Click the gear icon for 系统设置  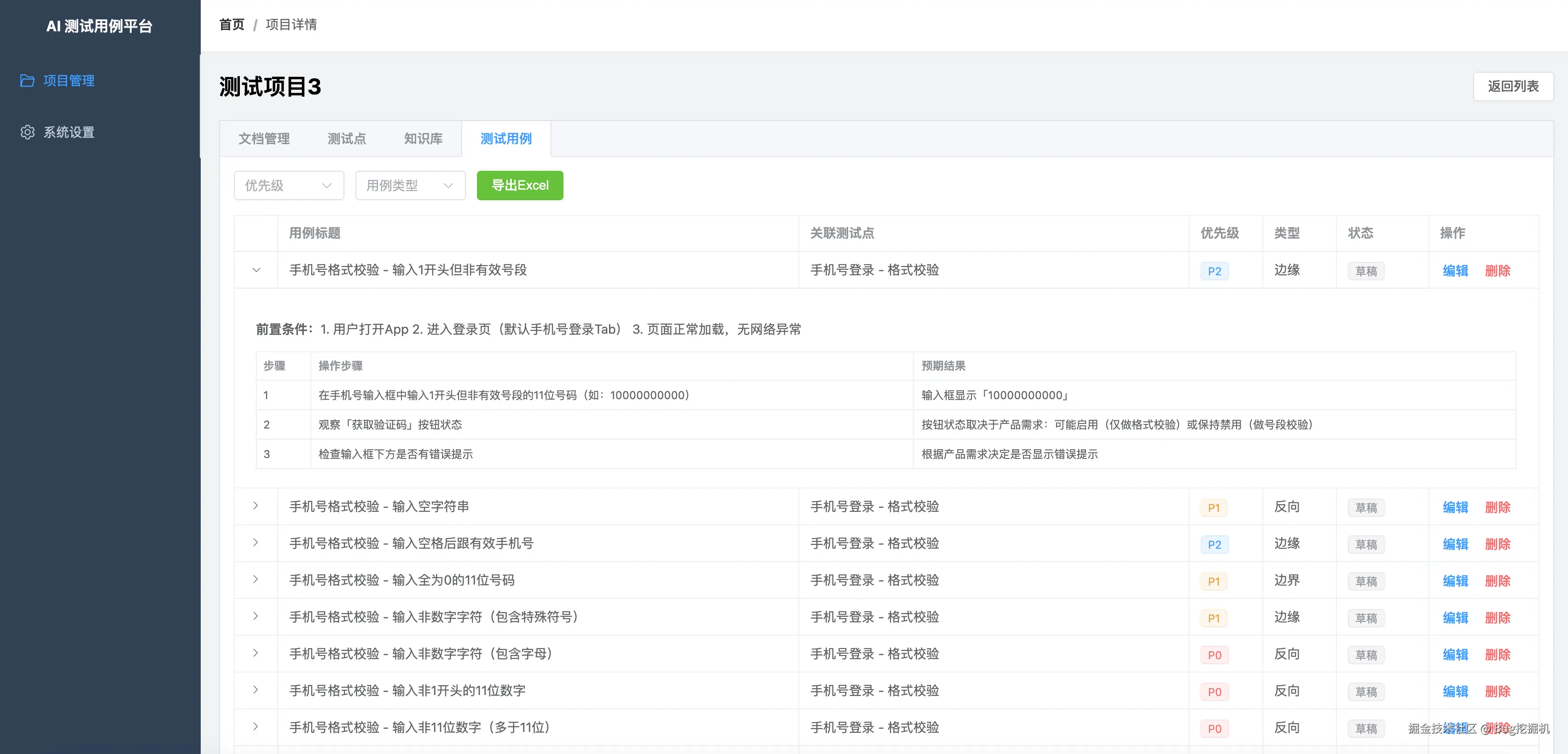pos(27,132)
